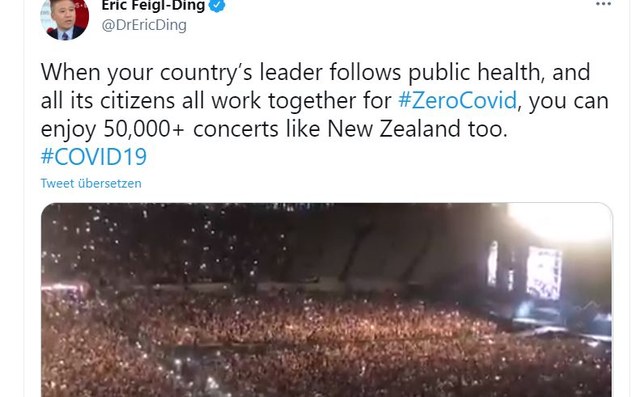The width and height of the screenshot is (640, 397).
Task: Open the @DrEricDing handle link
Action: point(144,25)
